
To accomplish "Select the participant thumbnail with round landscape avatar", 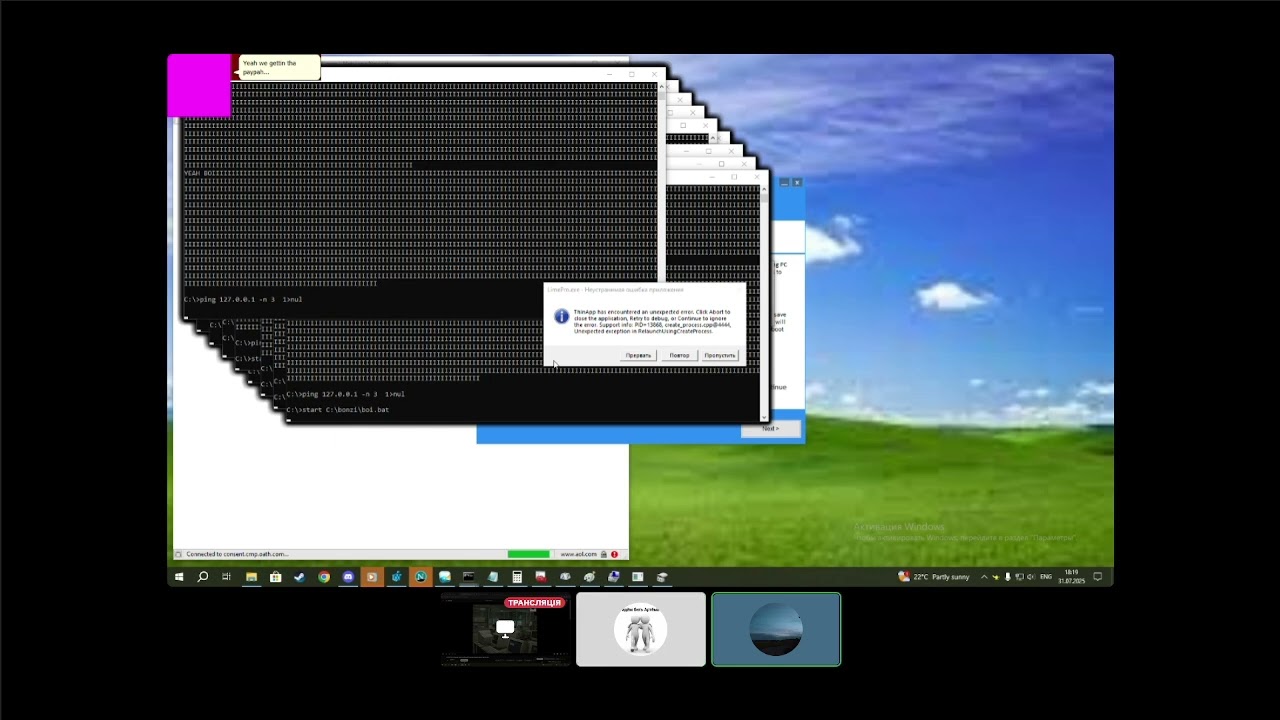I will [x=776, y=629].
